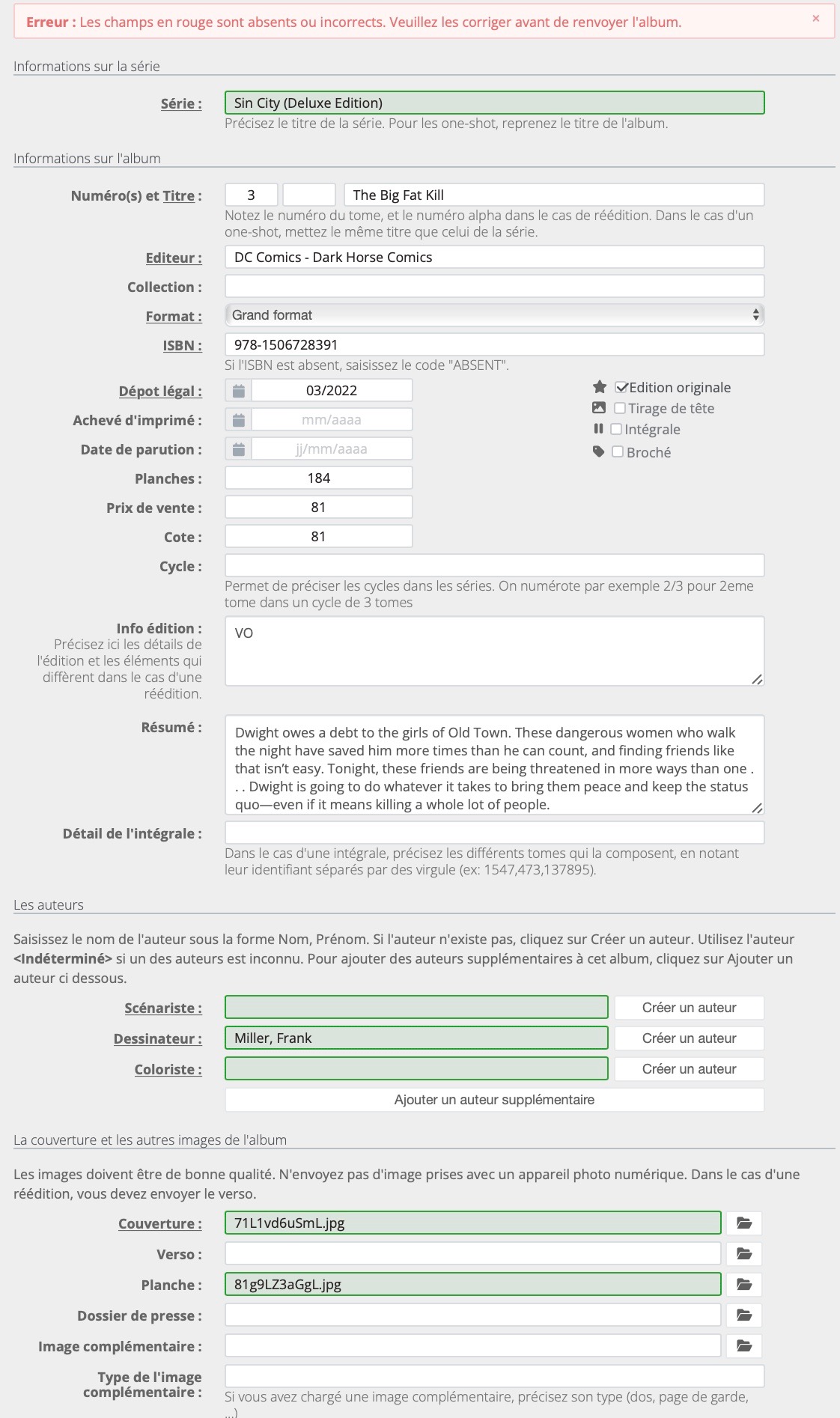Click Créer un auteur beside Coloriste
This screenshot has height=1418, width=840.
[689, 1069]
